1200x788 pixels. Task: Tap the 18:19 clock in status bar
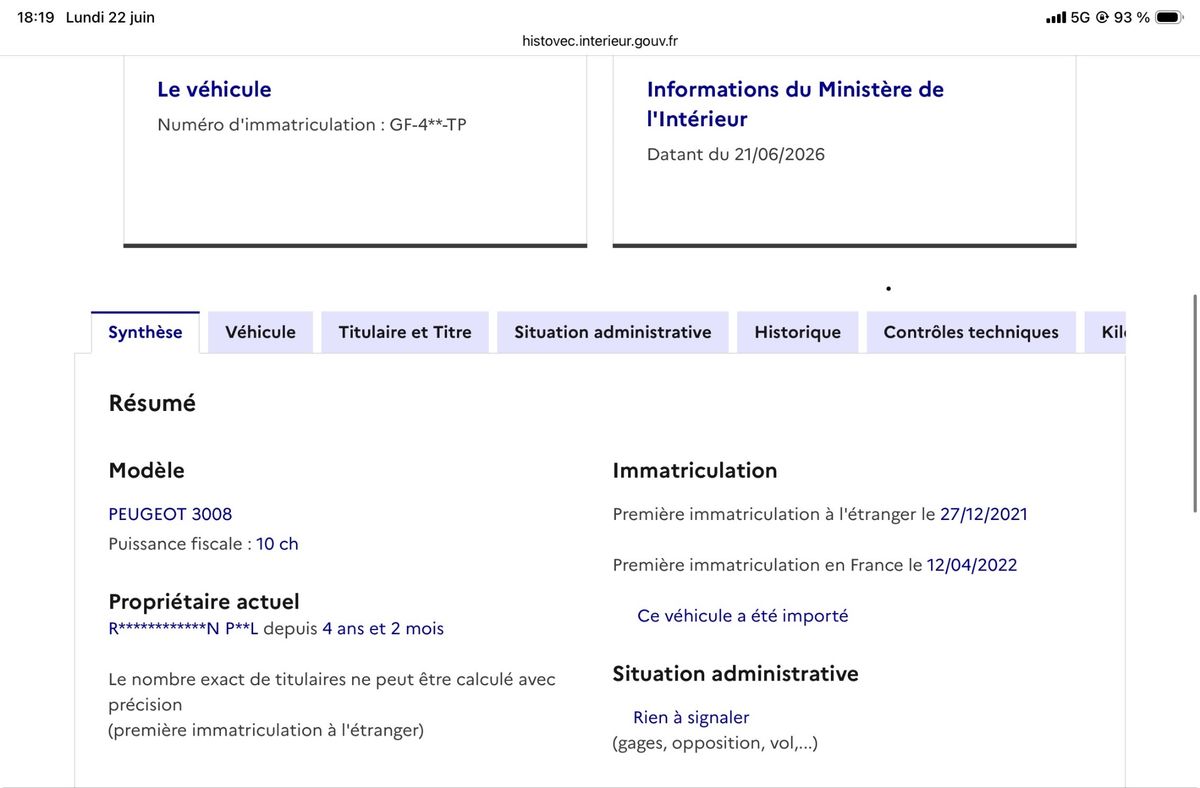(x=36, y=17)
